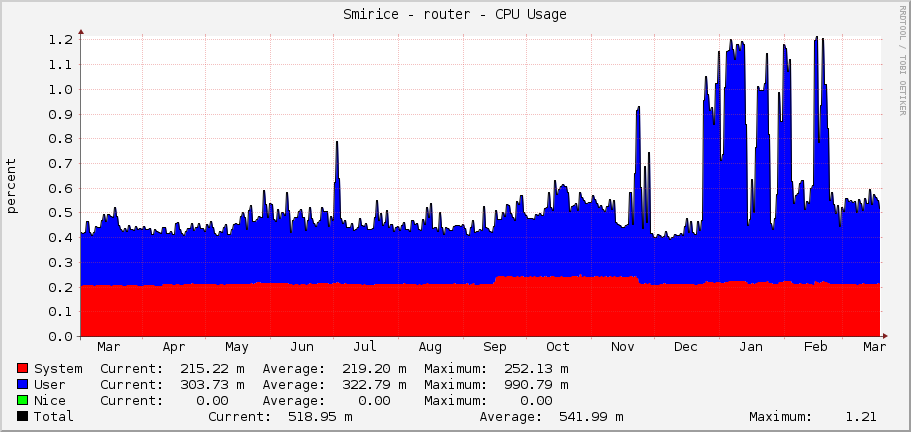
Task: Click the 'Feb' month label
Action: coord(816,347)
